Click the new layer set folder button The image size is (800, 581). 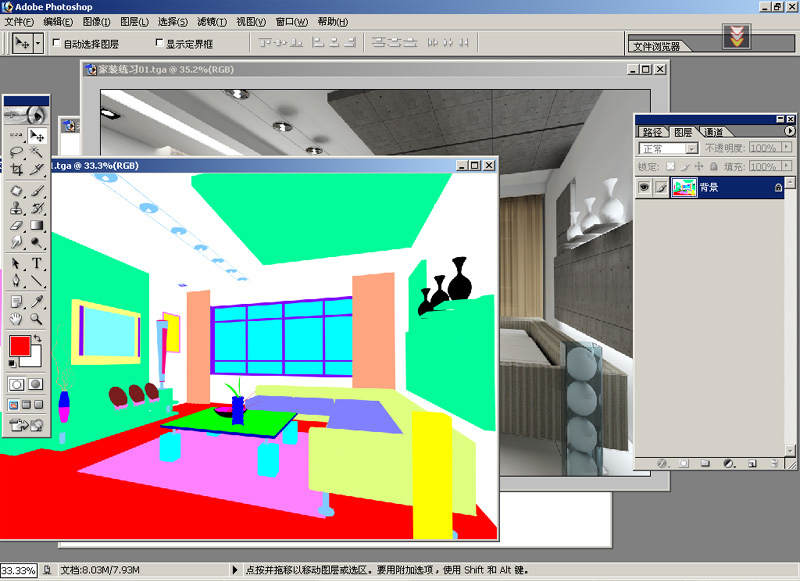point(705,463)
